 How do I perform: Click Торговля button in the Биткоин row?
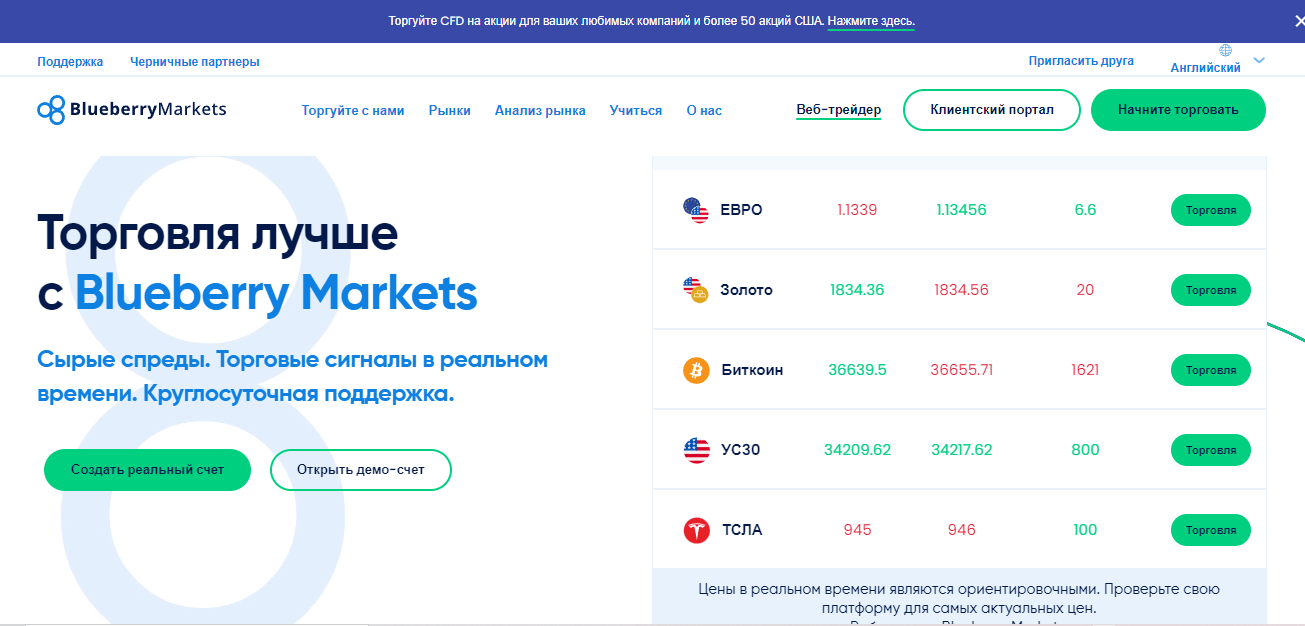[1211, 370]
